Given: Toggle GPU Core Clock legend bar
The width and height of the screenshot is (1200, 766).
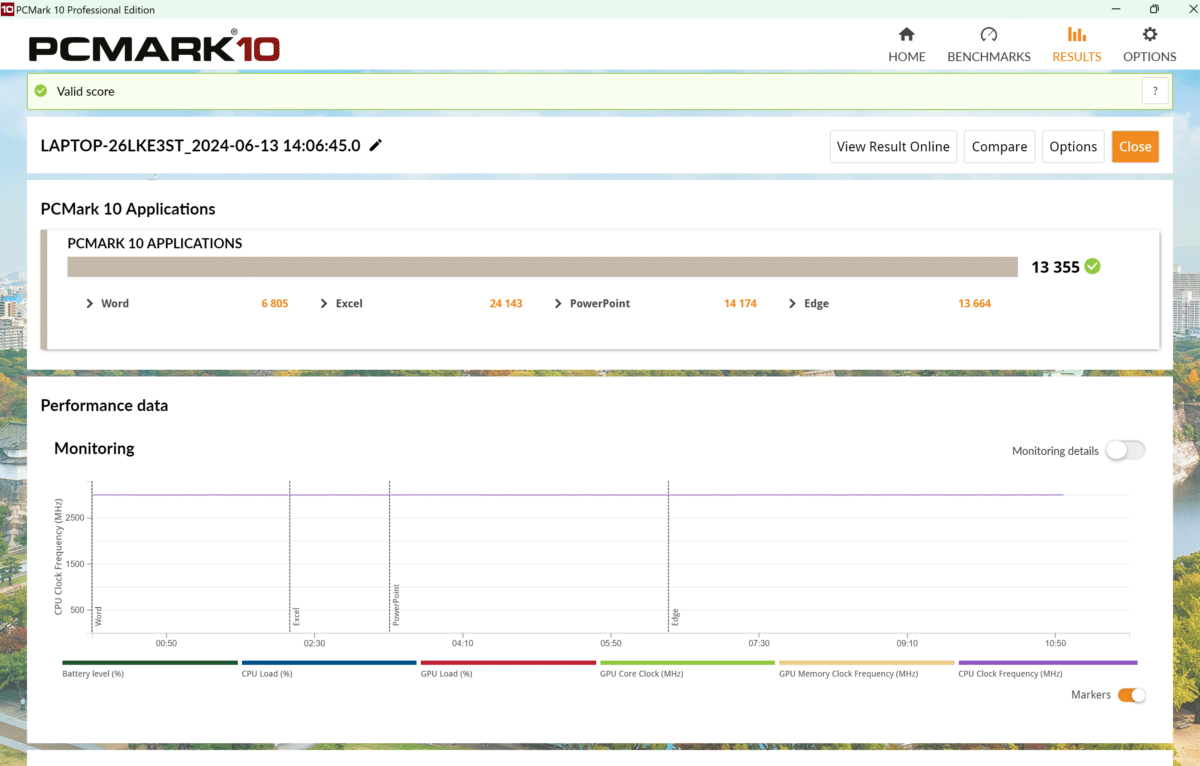Looking at the screenshot, I should click(687, 662).
